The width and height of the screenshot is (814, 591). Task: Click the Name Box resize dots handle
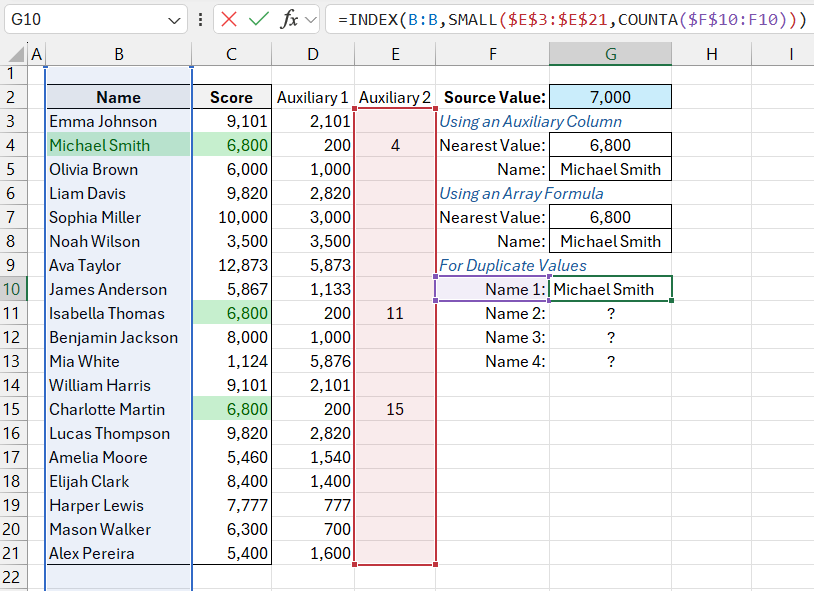(x=201, y=19)
